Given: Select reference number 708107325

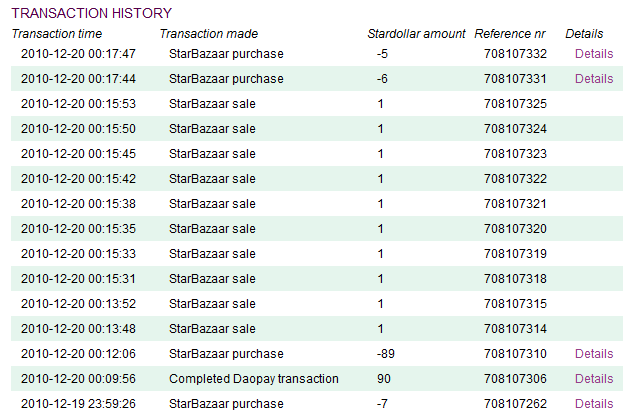Looking at the screenshot, I should point(515,104).
